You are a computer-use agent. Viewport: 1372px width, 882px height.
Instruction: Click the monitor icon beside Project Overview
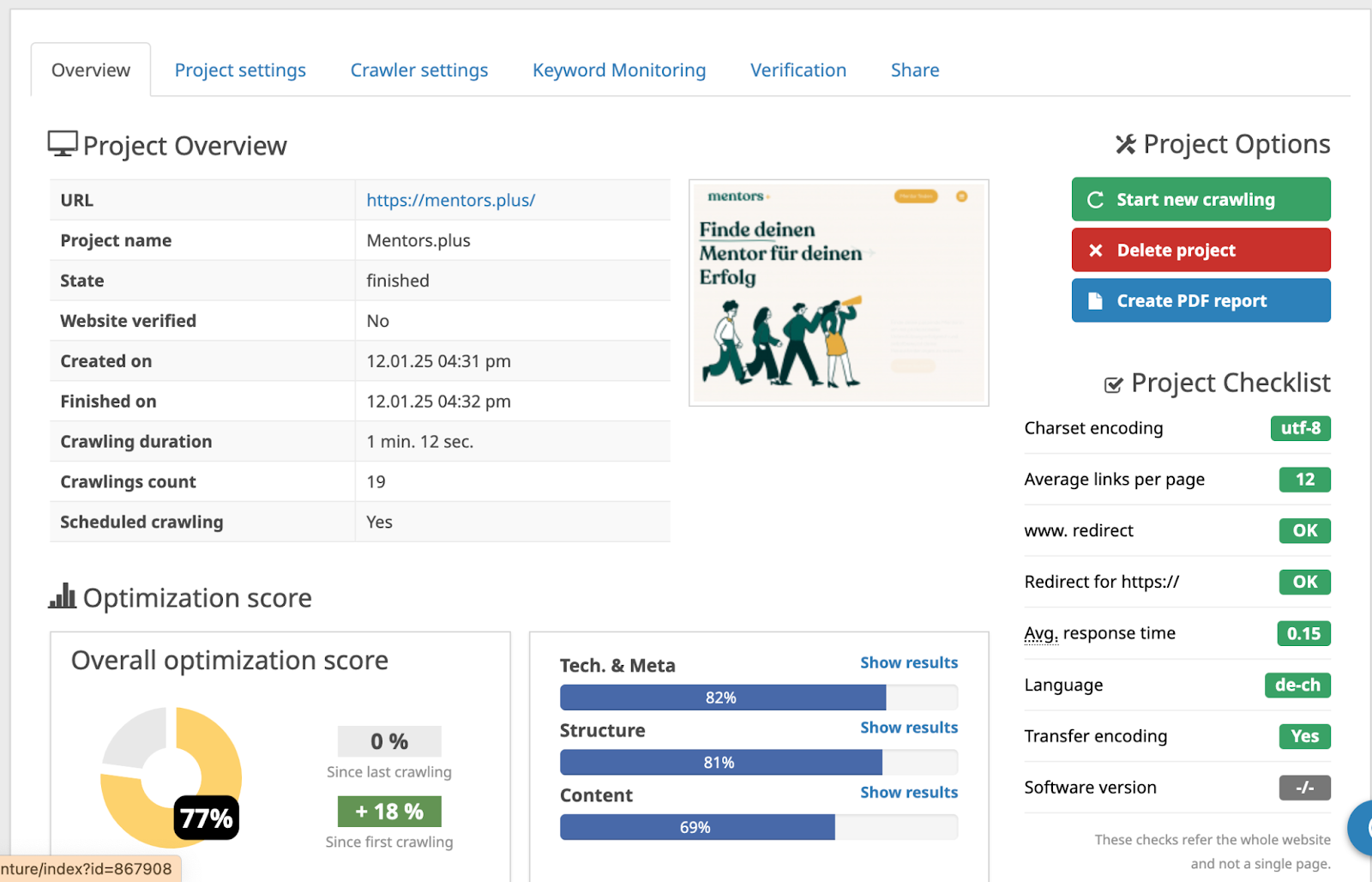click(x=62, y=144)
